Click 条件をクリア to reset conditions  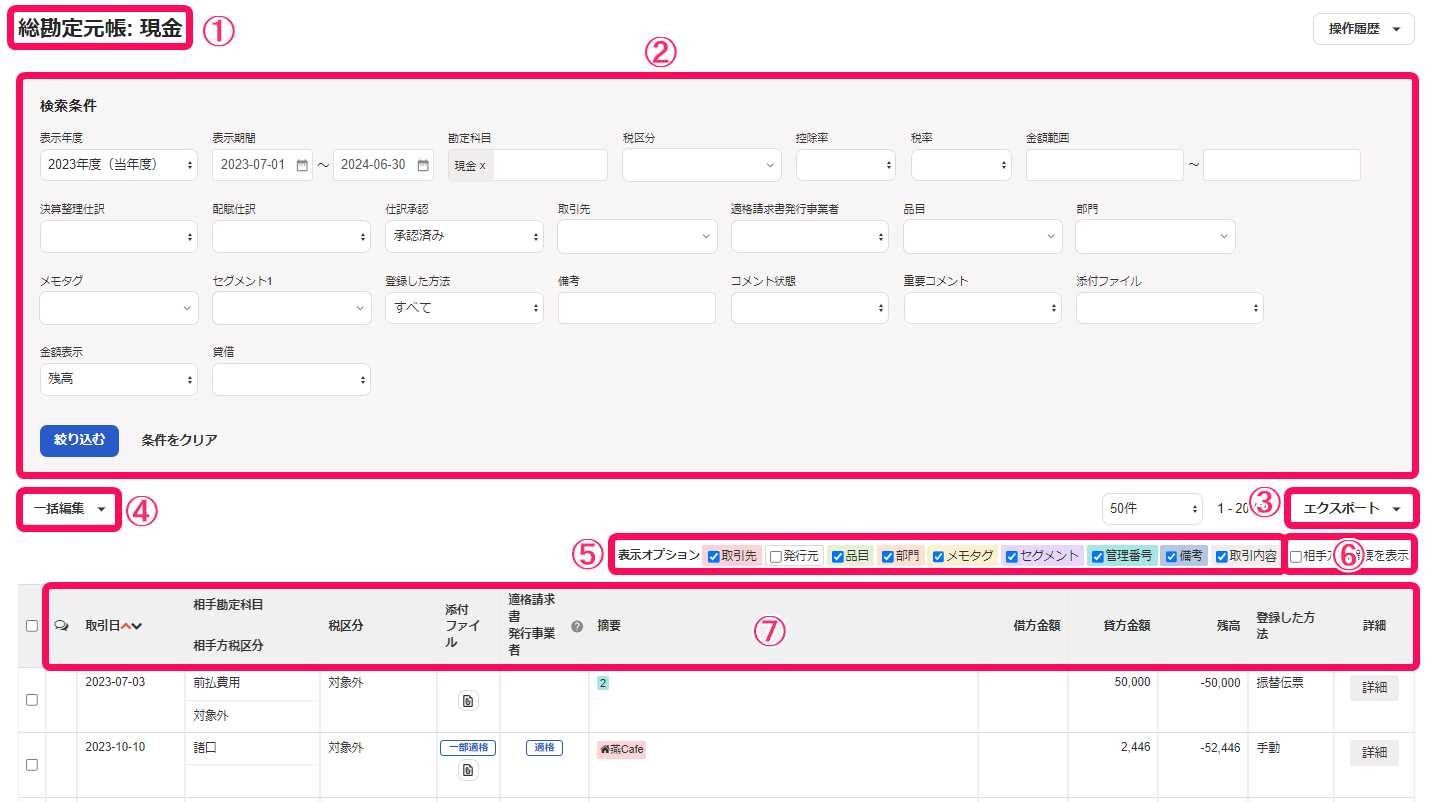[179, 440]
